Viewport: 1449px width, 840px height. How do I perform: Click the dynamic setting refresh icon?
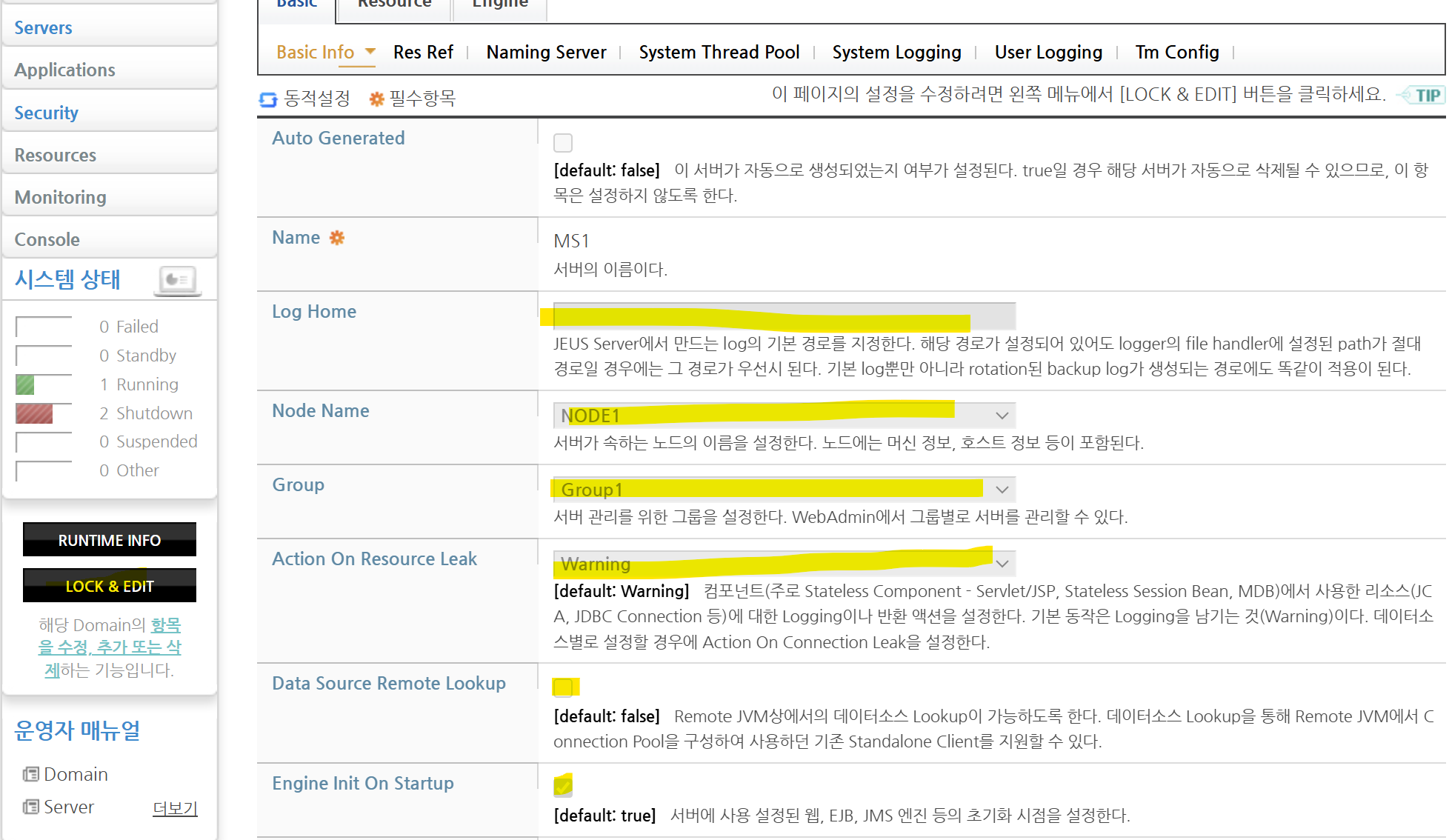267,99
